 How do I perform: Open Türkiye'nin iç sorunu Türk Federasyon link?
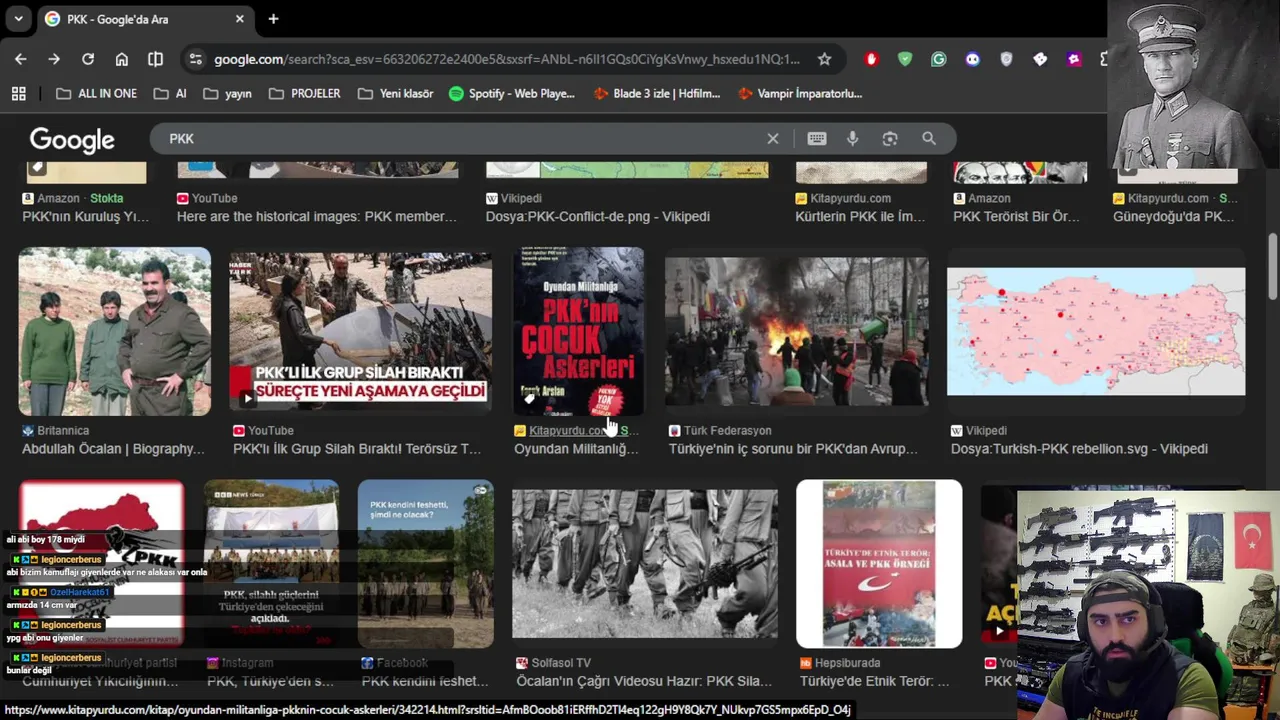point(793,449)
